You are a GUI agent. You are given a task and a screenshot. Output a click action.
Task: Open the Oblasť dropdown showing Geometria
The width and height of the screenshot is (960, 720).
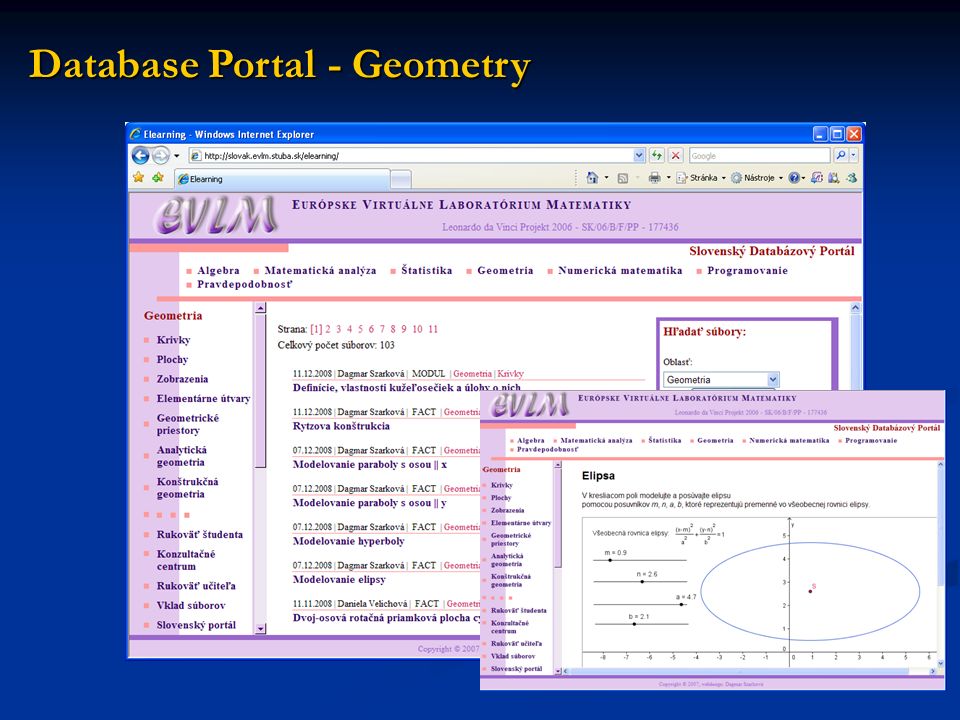click(721, 380)
